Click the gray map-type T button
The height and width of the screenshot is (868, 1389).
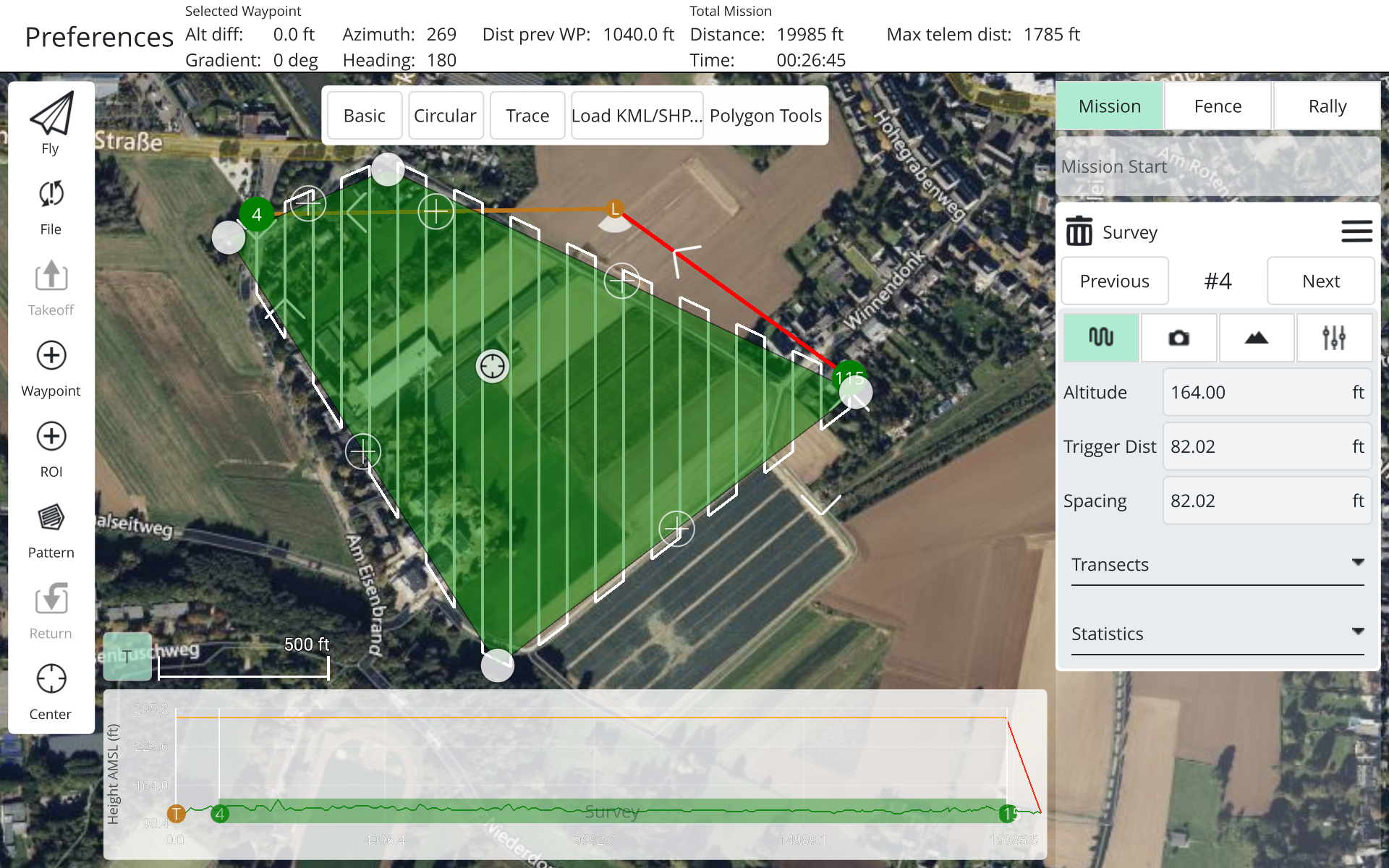127,657
